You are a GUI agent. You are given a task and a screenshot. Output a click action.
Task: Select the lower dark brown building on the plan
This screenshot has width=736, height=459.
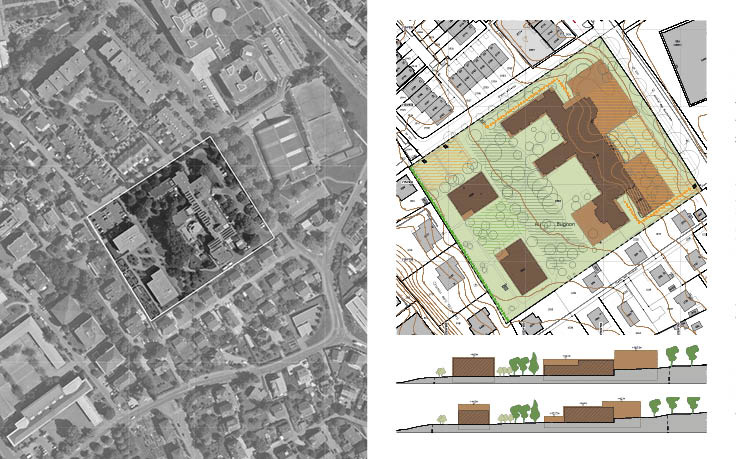521,266
